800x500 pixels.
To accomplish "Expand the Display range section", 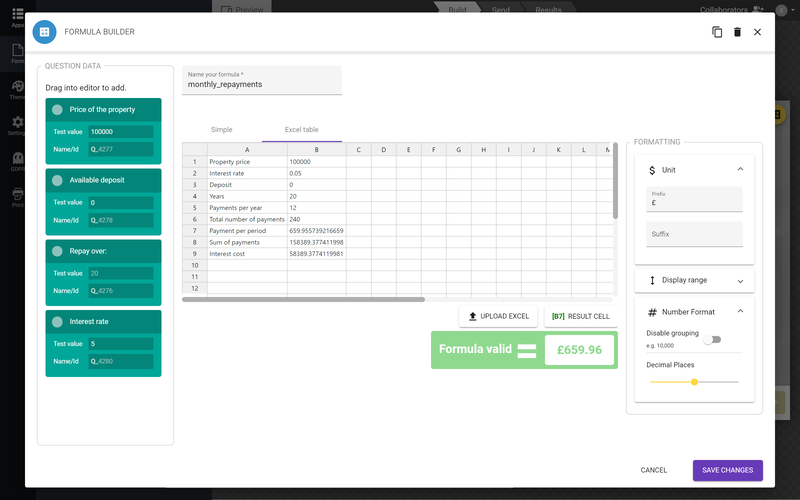I will pos(740,281).
